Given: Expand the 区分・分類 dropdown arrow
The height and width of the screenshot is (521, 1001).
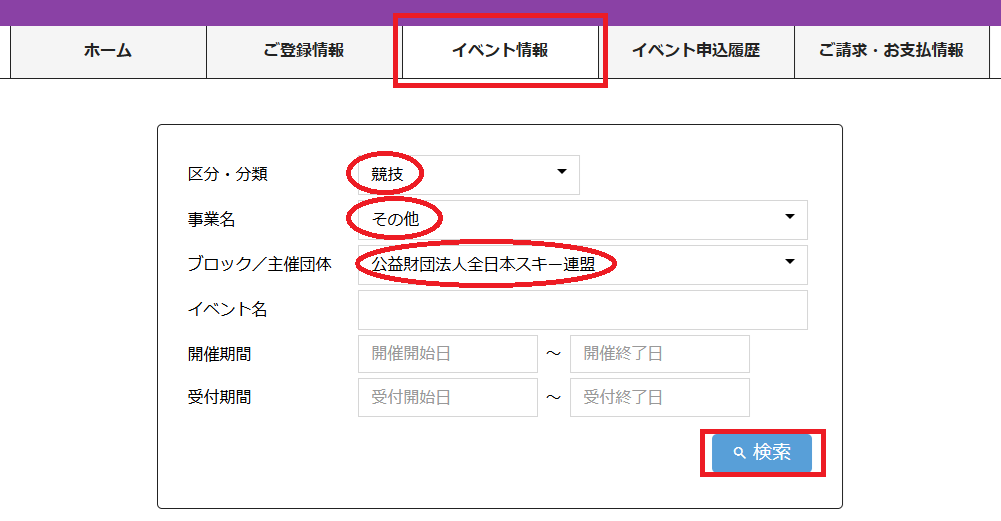Looking at the screenshot, I should [x=562, y=172].
